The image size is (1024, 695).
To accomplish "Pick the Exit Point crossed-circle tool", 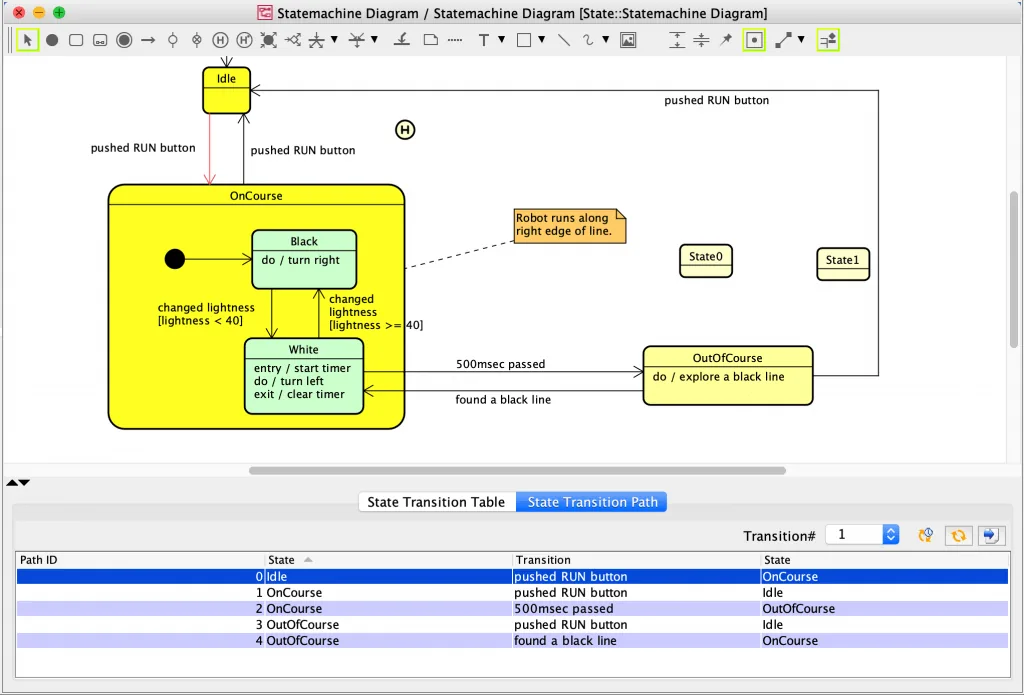I will tap(197, 40).
